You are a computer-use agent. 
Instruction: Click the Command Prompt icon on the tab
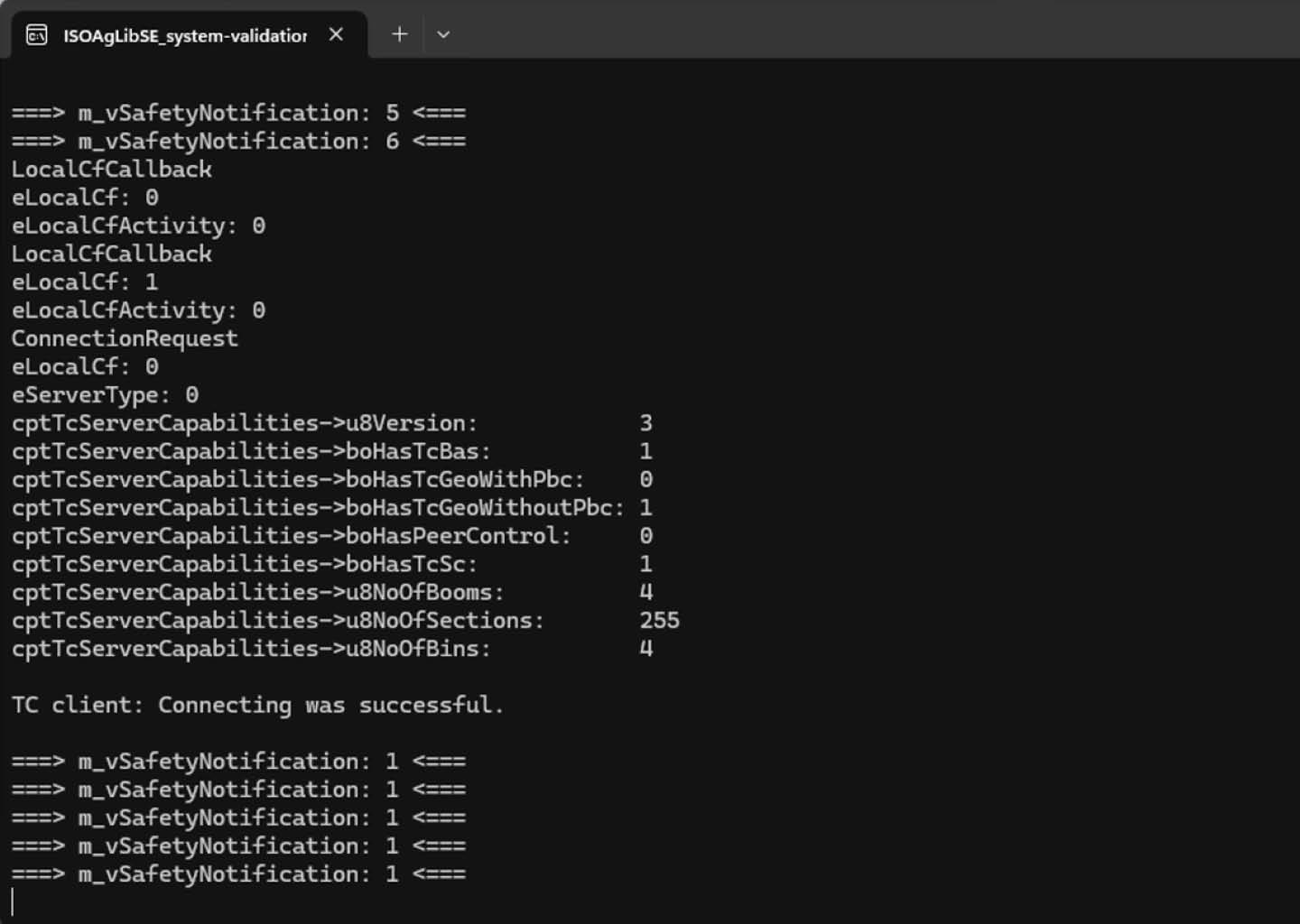coord(36,34)
